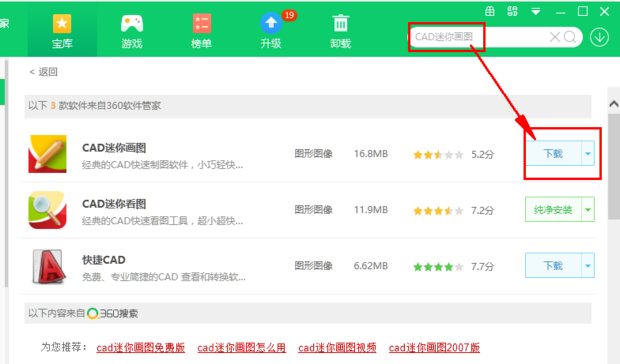
Task: Click the 16.8MB size text
Action: click(x=371, y=154)
